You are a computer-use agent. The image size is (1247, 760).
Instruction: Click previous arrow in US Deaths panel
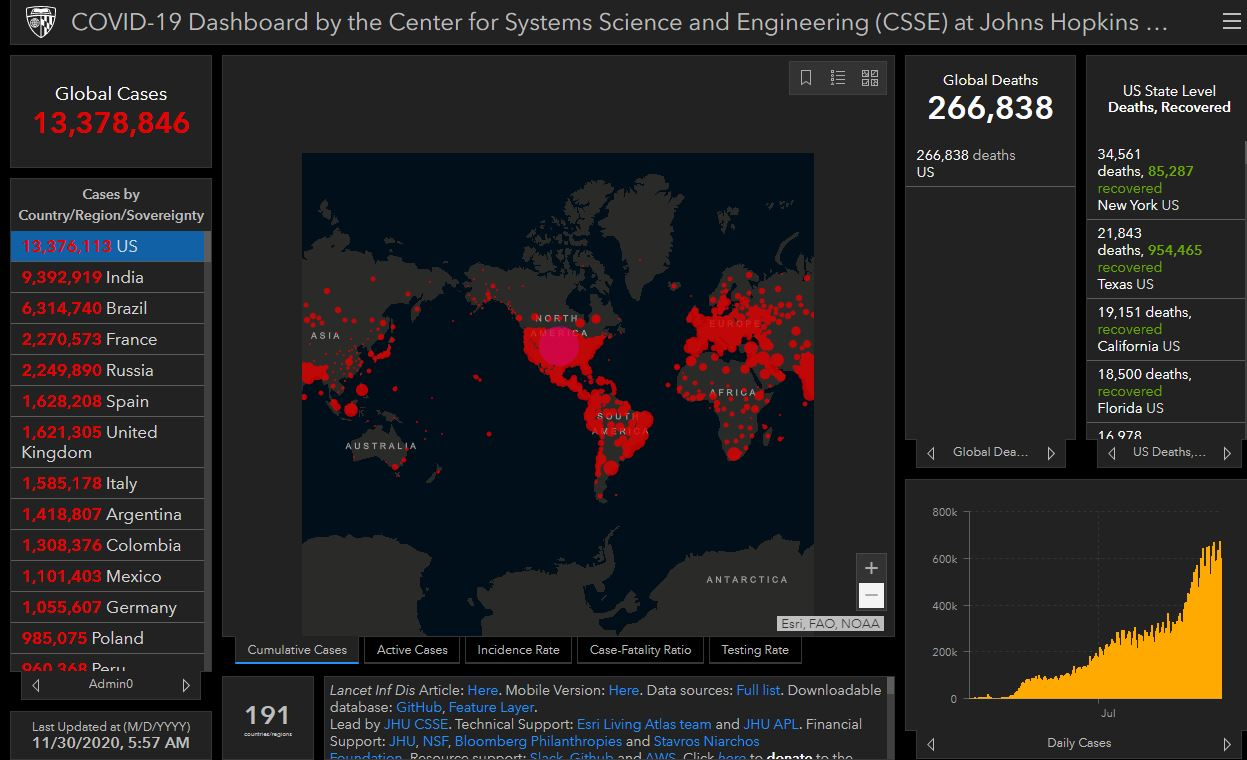pyautogui.click(x=1112, y=453)
